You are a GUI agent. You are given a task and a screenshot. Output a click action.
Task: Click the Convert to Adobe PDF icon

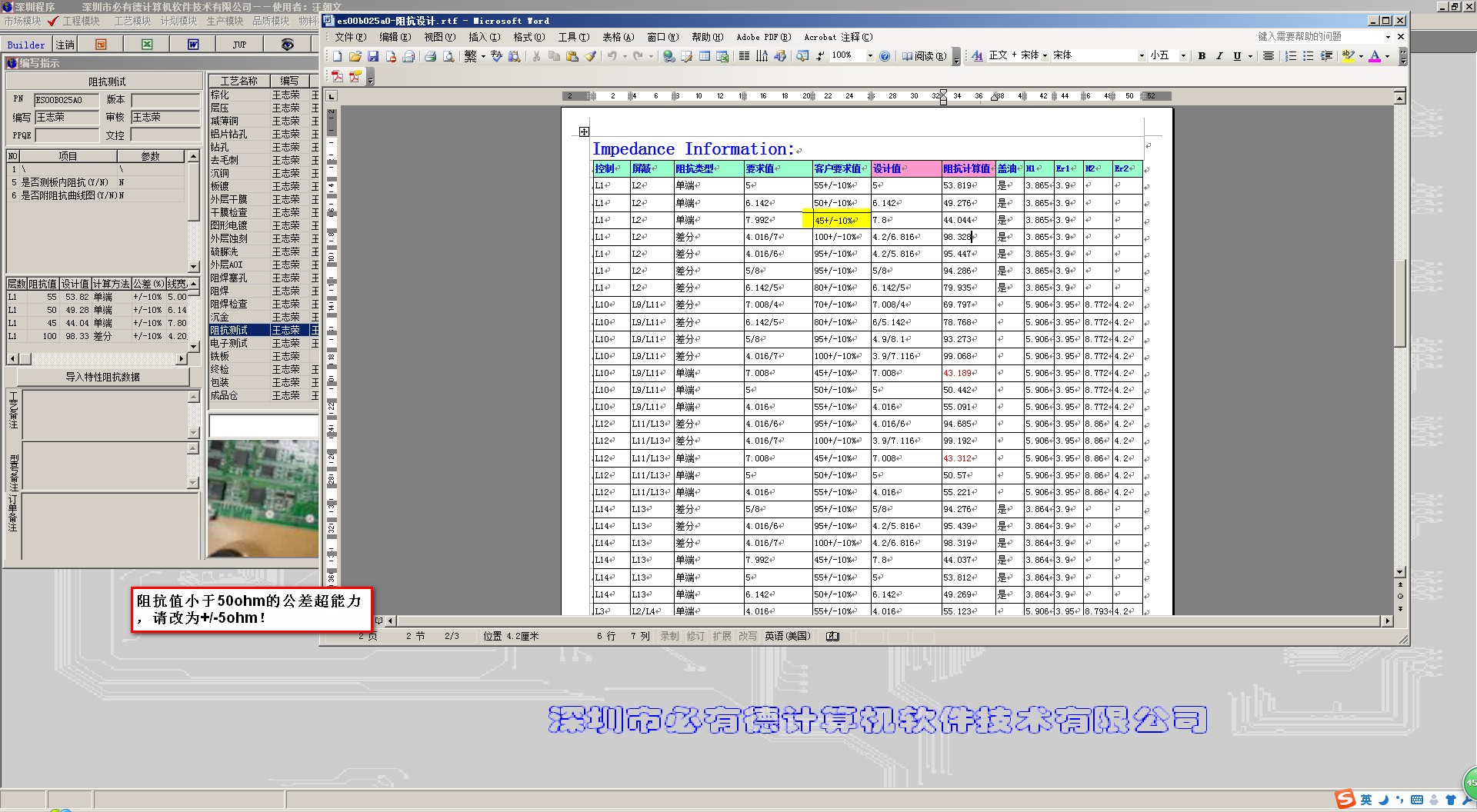tap(337, 76)
